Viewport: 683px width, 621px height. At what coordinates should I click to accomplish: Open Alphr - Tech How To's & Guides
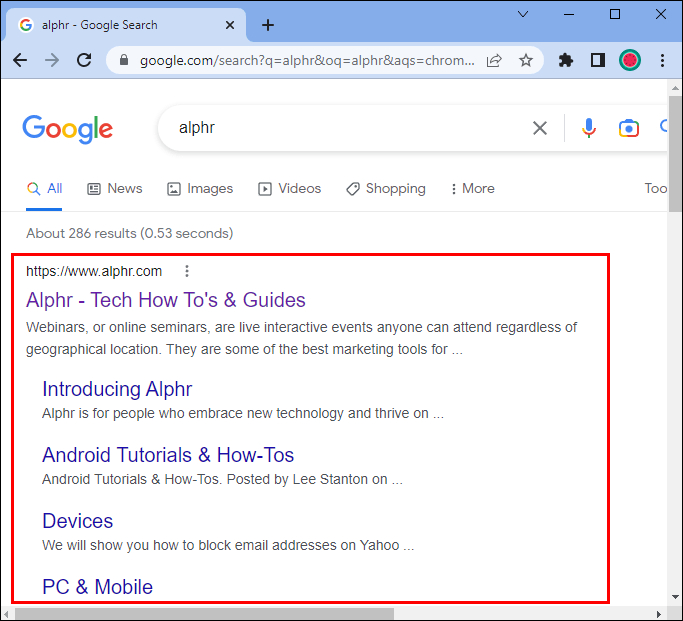pyautogui.click(x=166, y=300)
